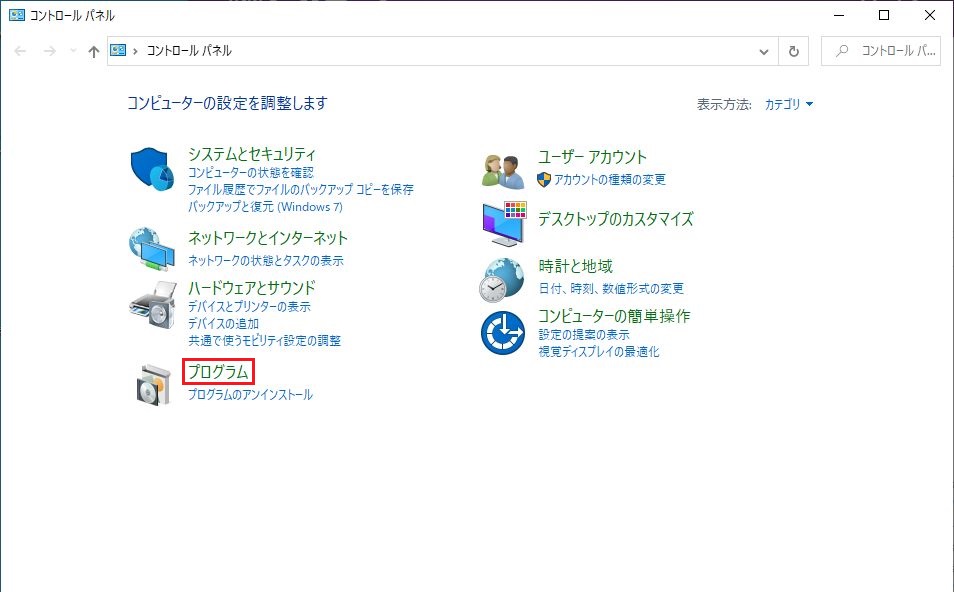The height and width of the screenshot is (592, 954).
Task: Open the プログラム category heading
Action: 218,372
